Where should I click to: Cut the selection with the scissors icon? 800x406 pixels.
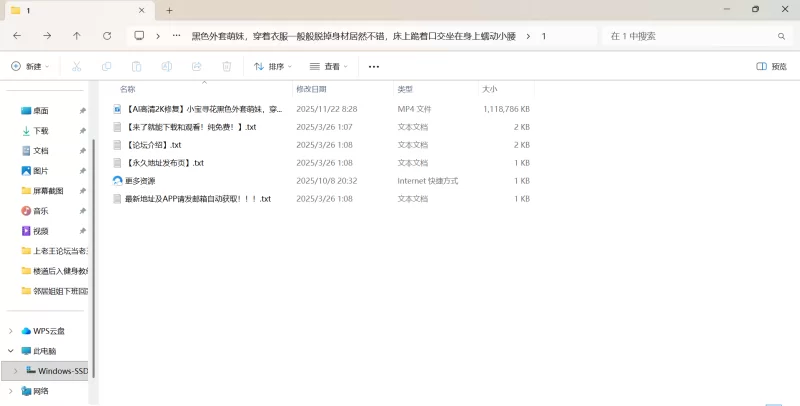77,66
